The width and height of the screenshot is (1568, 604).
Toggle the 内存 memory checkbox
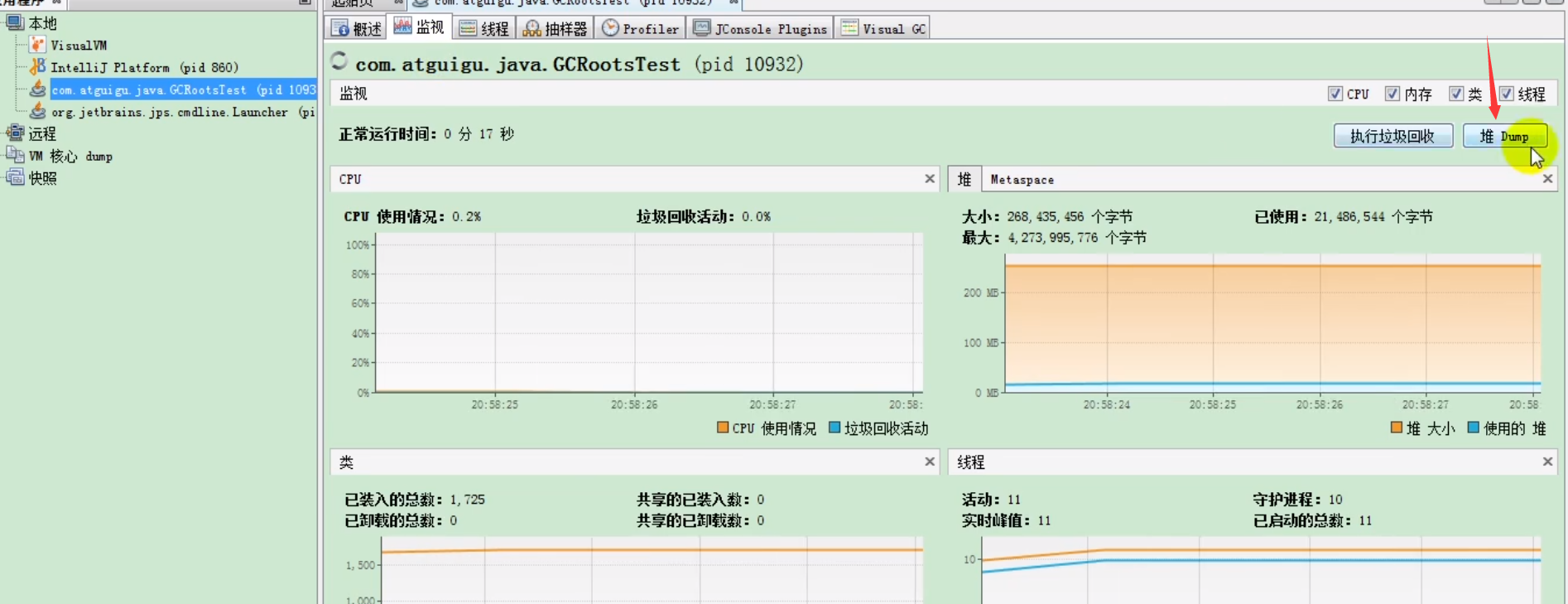coord(1392,94)
